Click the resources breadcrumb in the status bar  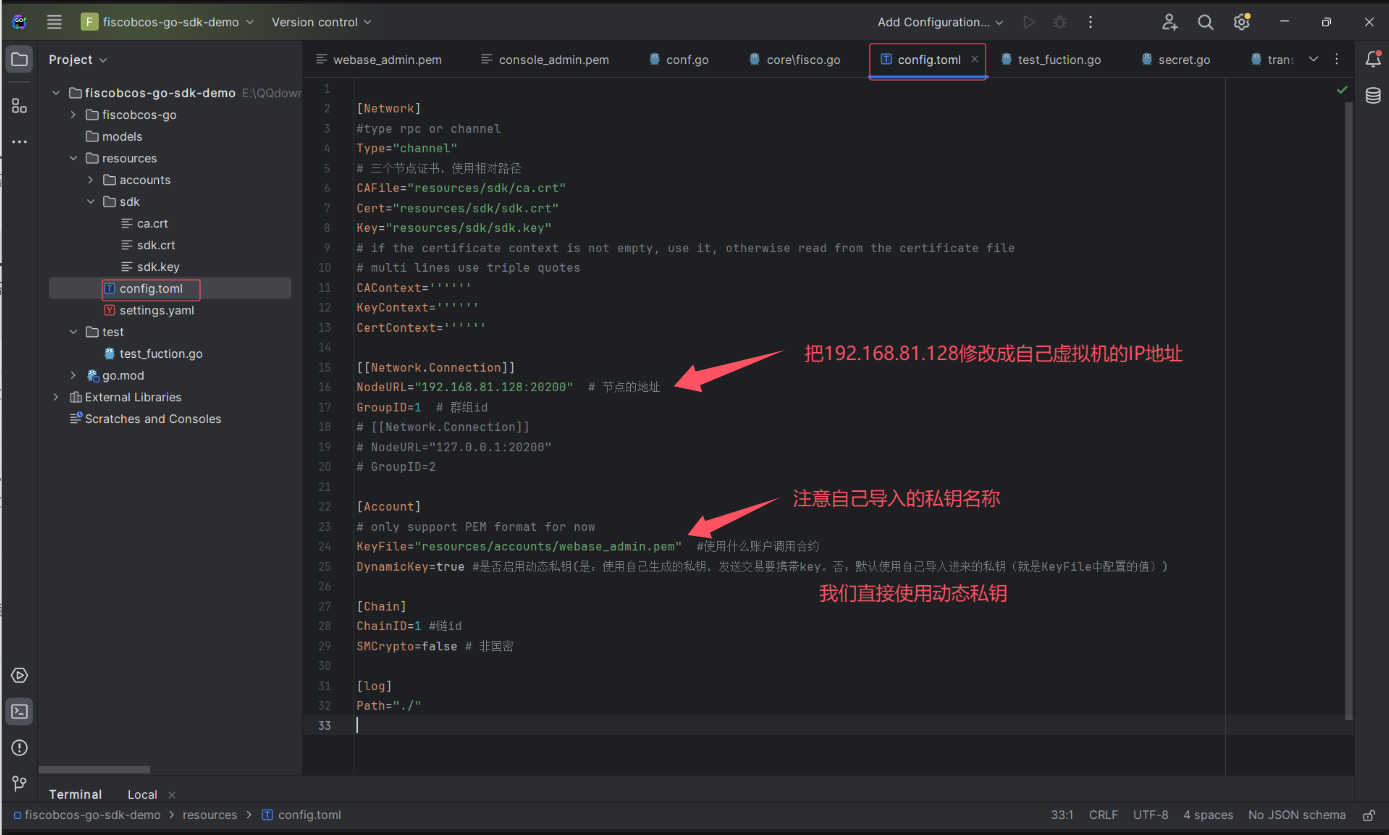click(210, 815)
